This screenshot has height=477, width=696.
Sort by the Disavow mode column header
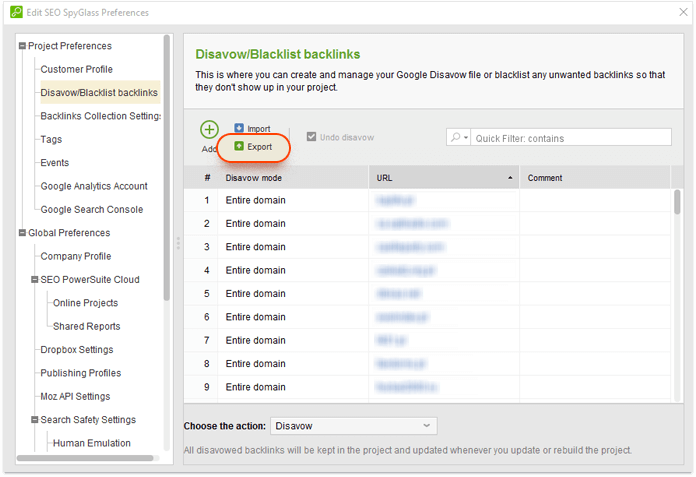pos(293,178)
